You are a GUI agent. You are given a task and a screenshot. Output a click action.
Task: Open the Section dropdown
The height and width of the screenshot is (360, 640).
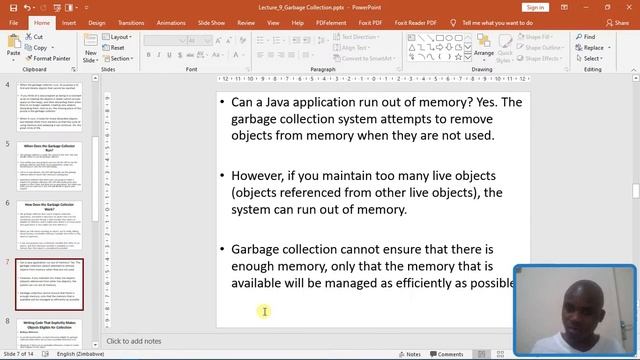coord(118,58)
